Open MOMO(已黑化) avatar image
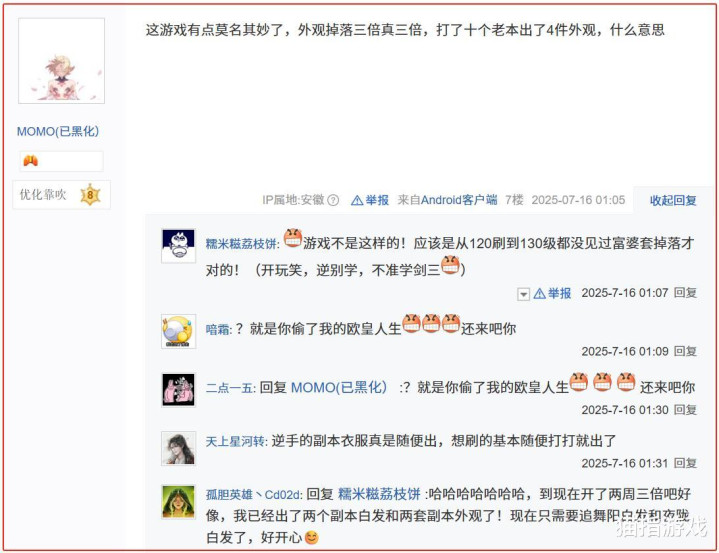Screen dimensions: 719x553 pos(61,61)
